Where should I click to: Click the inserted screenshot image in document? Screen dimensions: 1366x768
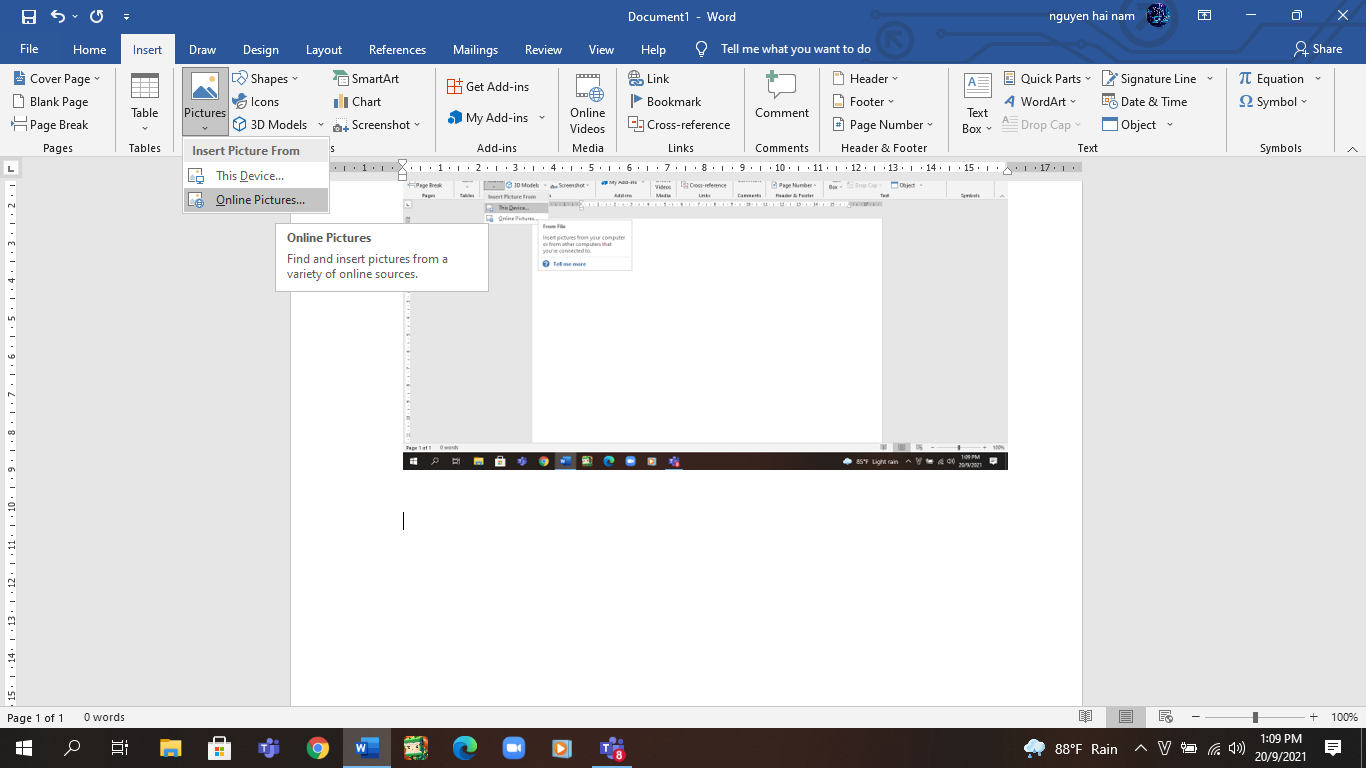[x=705, y=325]
